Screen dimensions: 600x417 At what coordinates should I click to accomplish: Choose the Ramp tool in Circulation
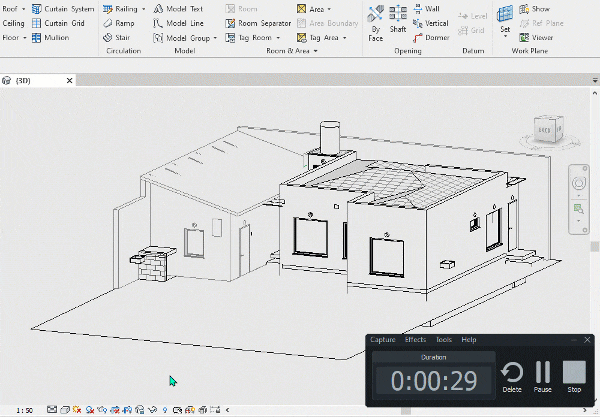click(119, 23)
